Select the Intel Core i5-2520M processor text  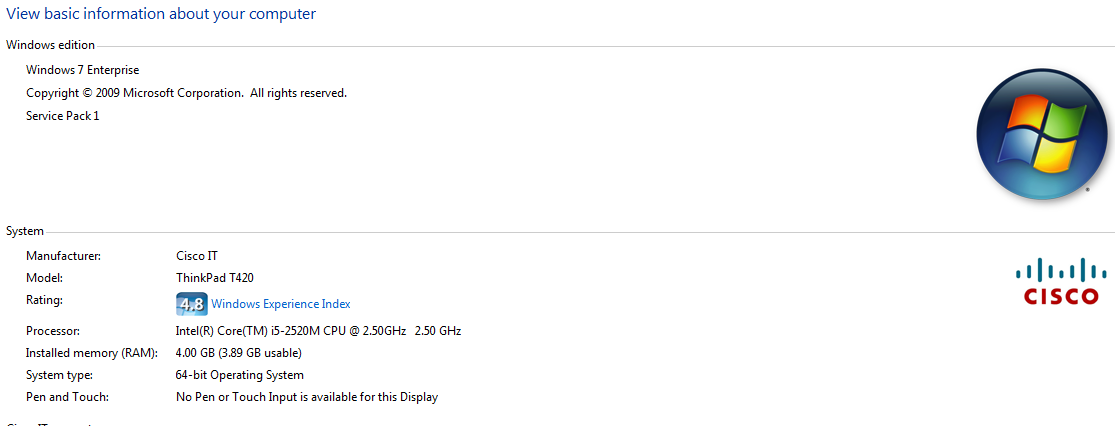point(319,331)
